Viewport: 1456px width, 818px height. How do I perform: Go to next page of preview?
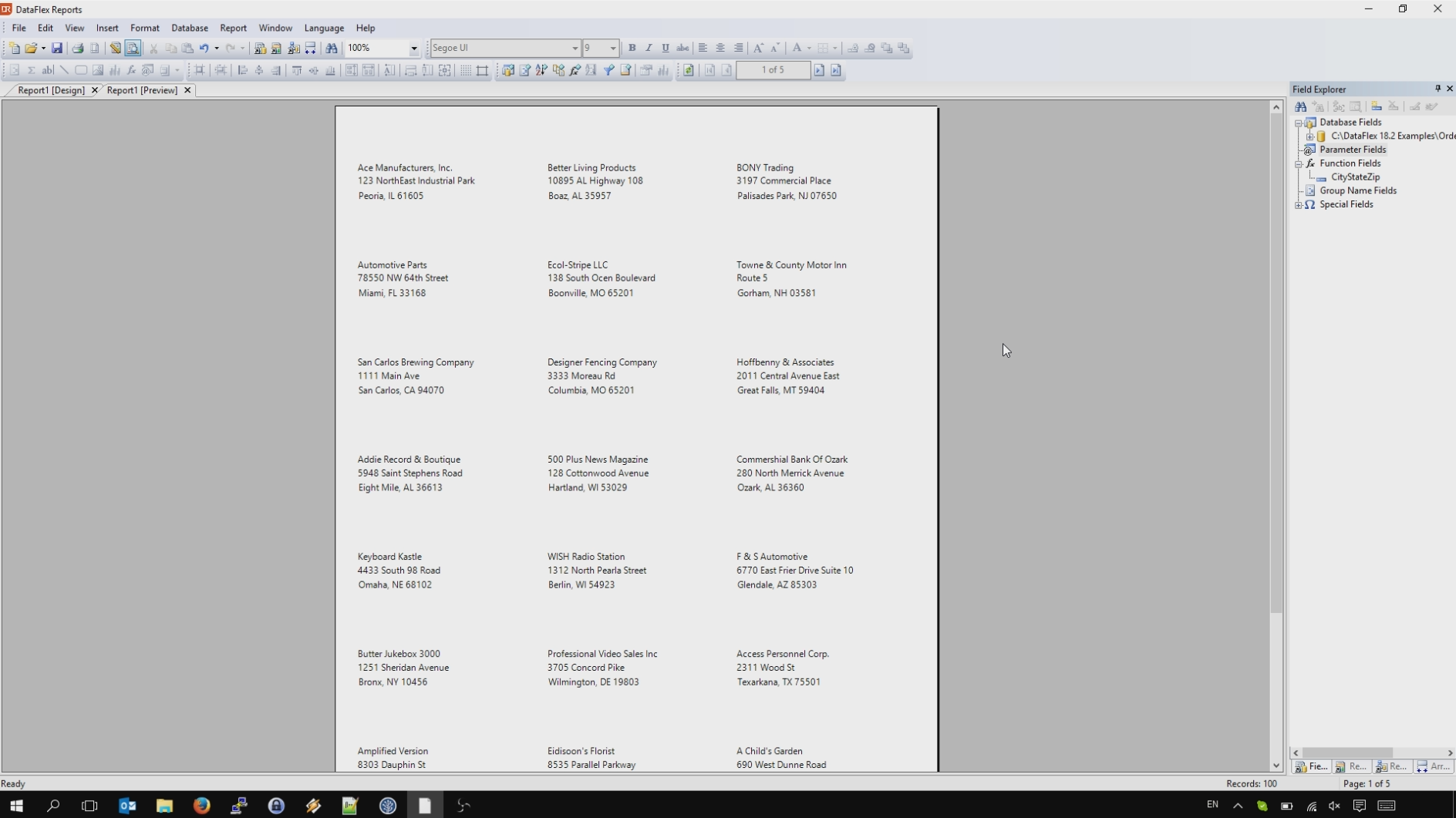819,70
